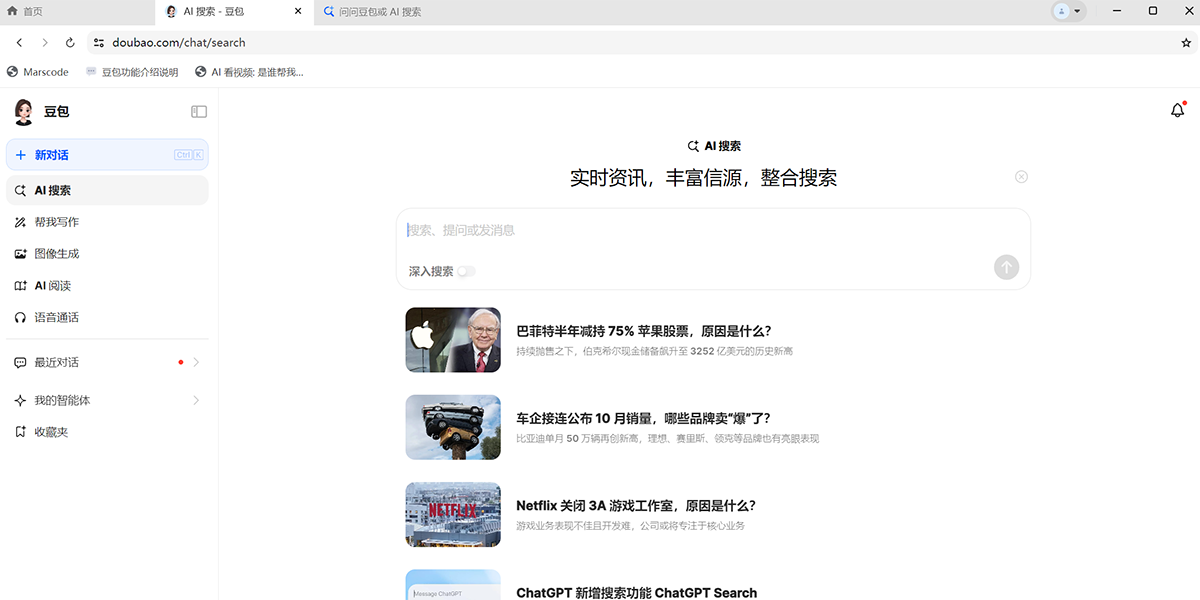Open 图像生成 in the sidebar
1200x600 pixels.
pos(107,254)
